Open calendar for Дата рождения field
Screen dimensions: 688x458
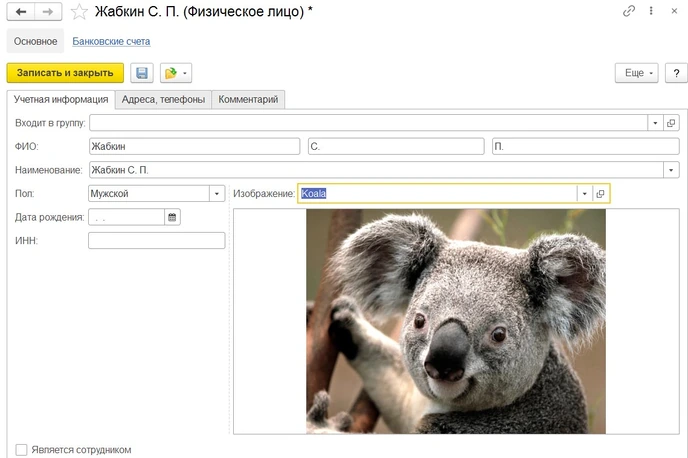171,217
